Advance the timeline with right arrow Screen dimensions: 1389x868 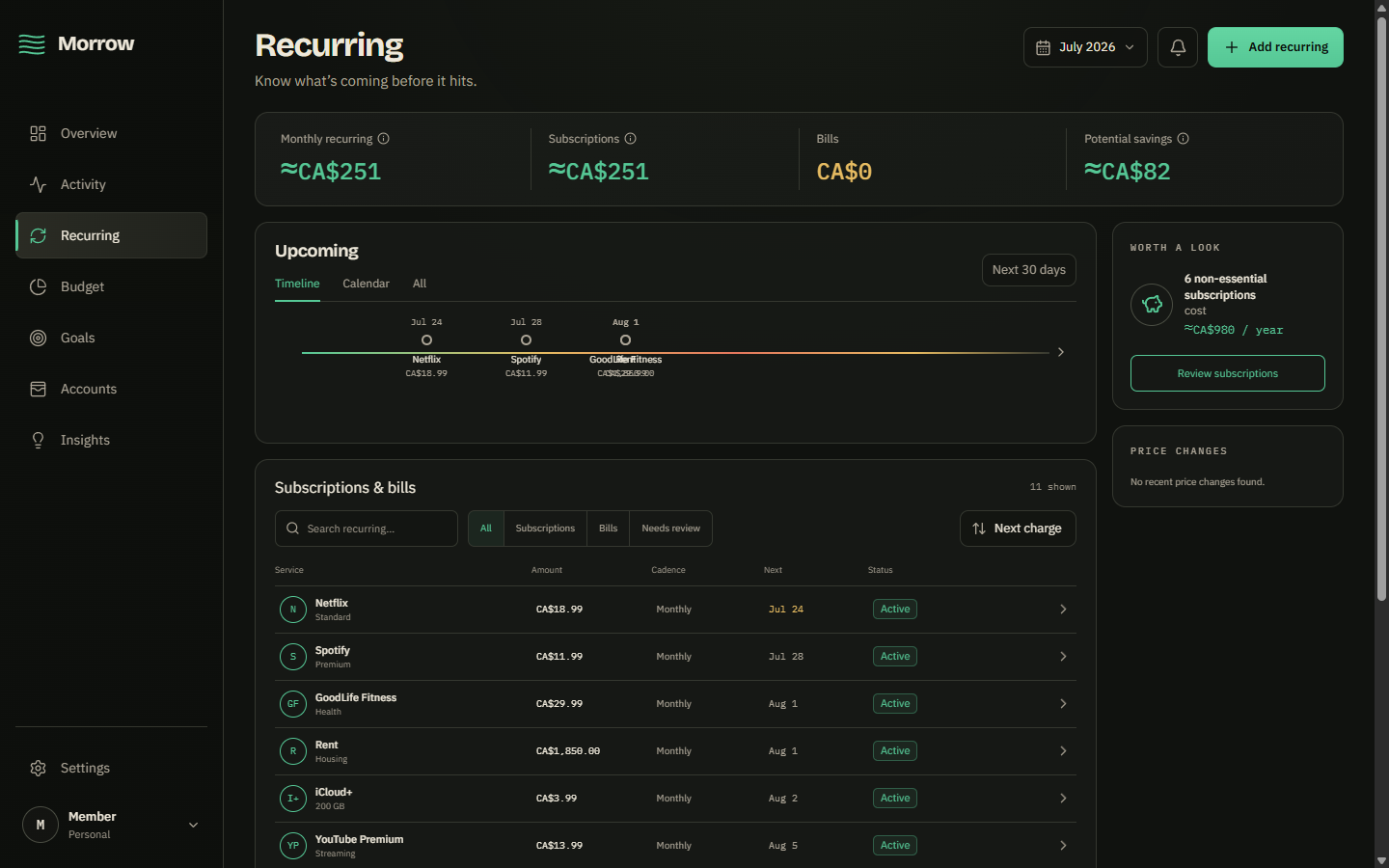pyautogui.click(x=1060, y=352)
